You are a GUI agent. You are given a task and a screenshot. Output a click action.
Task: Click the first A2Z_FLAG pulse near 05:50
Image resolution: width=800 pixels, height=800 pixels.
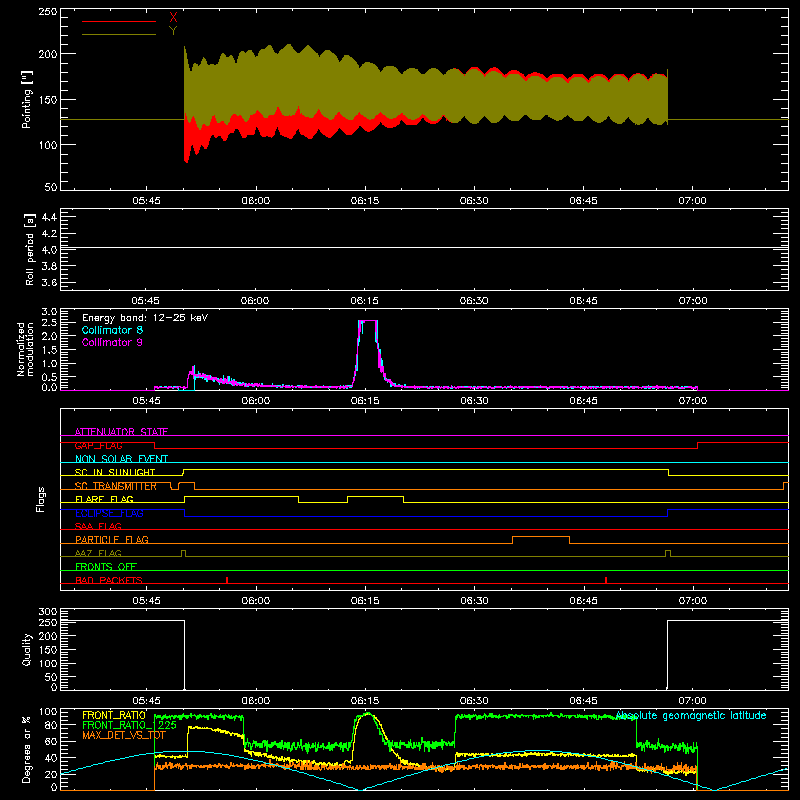(x=184, y=553)
